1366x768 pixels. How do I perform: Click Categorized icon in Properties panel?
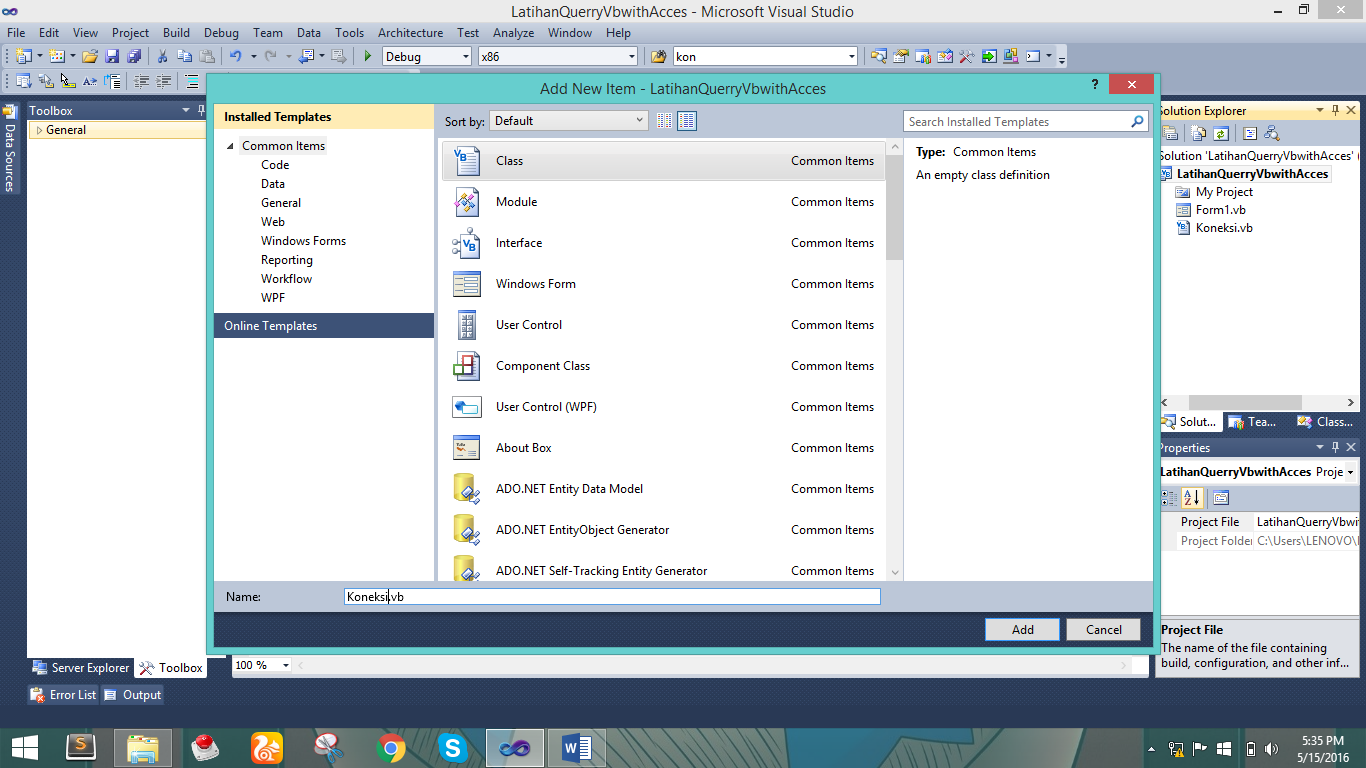point(1170,498)
